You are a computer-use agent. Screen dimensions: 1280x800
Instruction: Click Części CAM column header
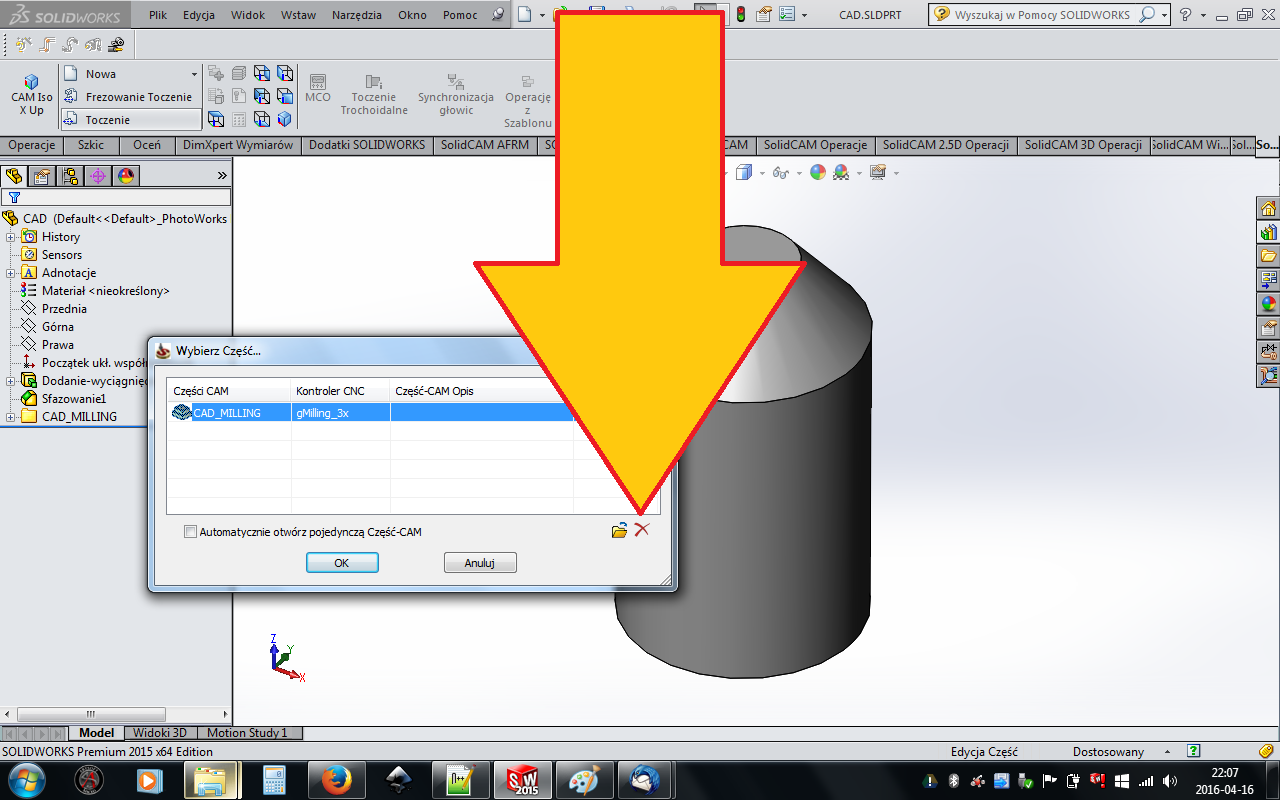[x=229, y=390]
